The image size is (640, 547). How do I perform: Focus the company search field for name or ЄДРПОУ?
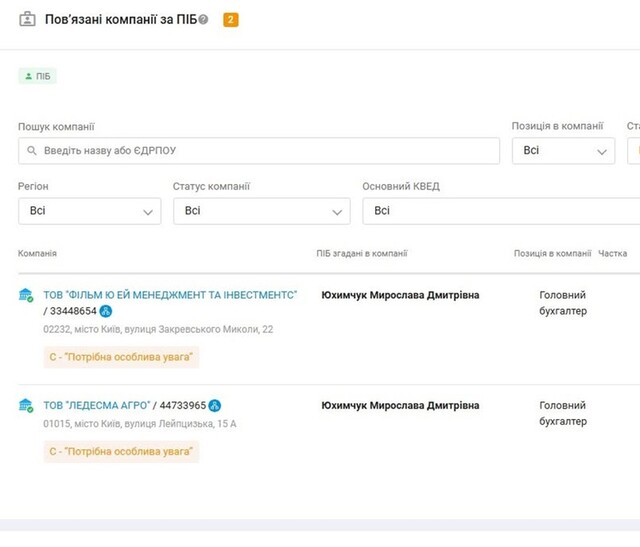259,151
